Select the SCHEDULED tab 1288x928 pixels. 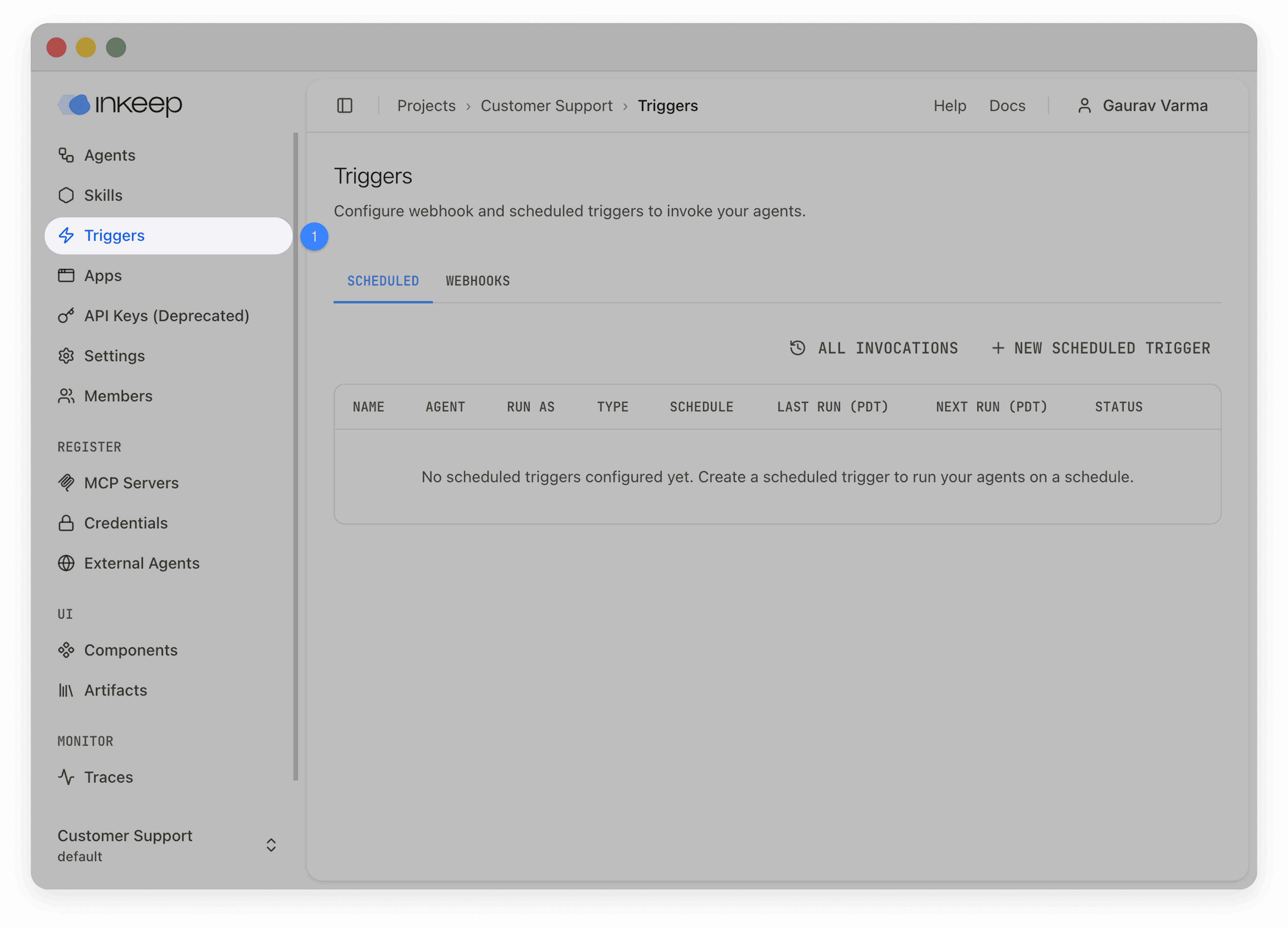pos(383,280)
